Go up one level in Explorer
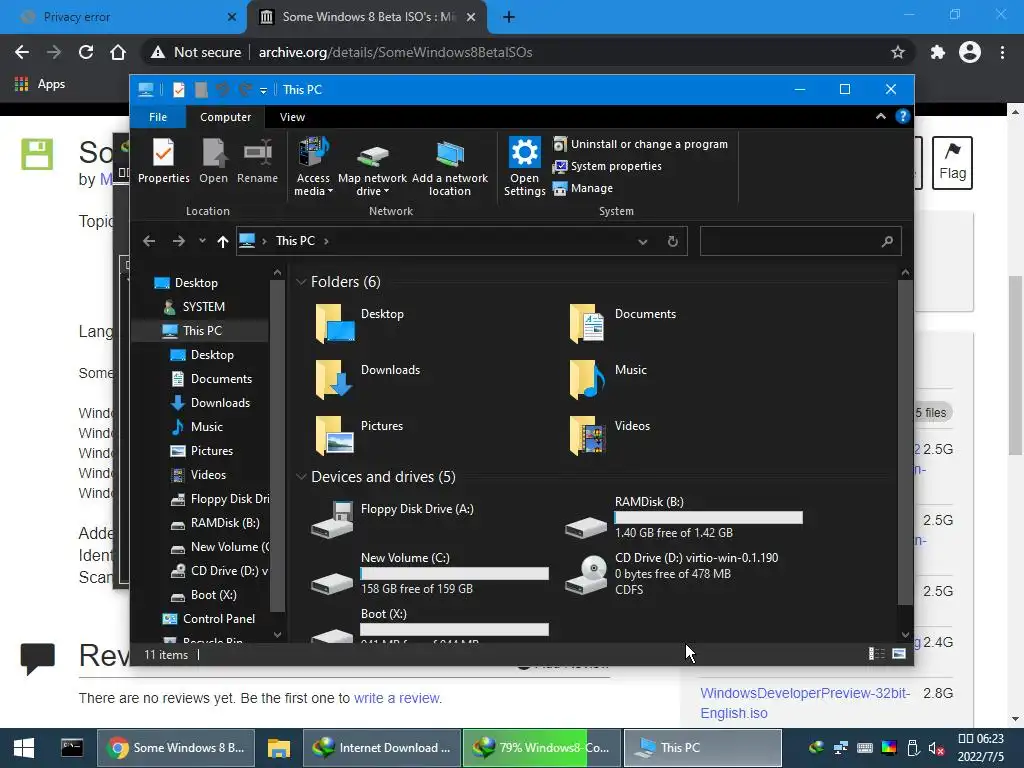The width and height of the screenshot is (1024, 768). pyautogui.click(x=223, y=242)
